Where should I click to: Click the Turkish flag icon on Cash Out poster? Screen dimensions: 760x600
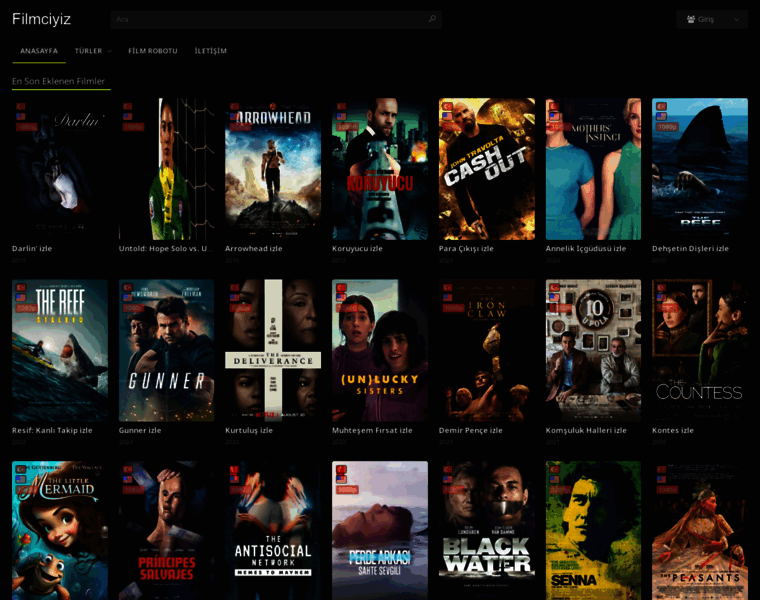click(x=447, y=107)
